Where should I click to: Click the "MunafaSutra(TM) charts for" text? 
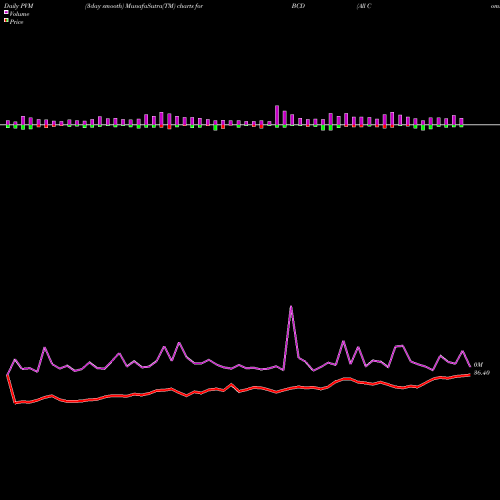pyautogui.click(x=164, y=6)
